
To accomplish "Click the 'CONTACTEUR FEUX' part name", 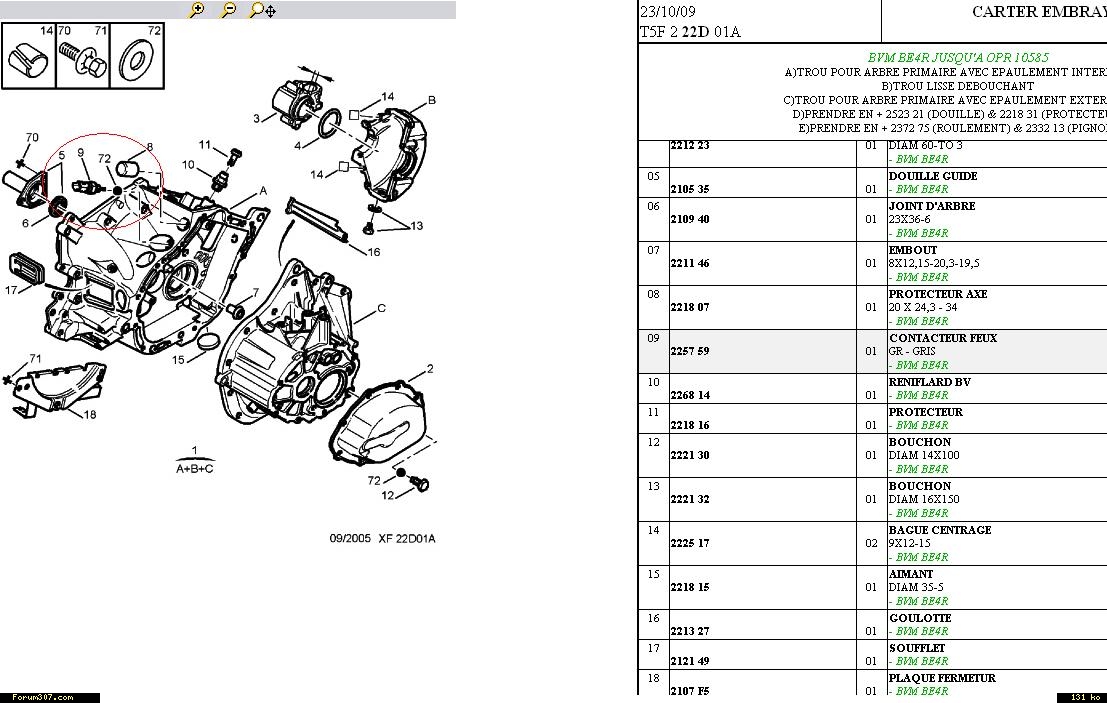I will pos(943,338).
